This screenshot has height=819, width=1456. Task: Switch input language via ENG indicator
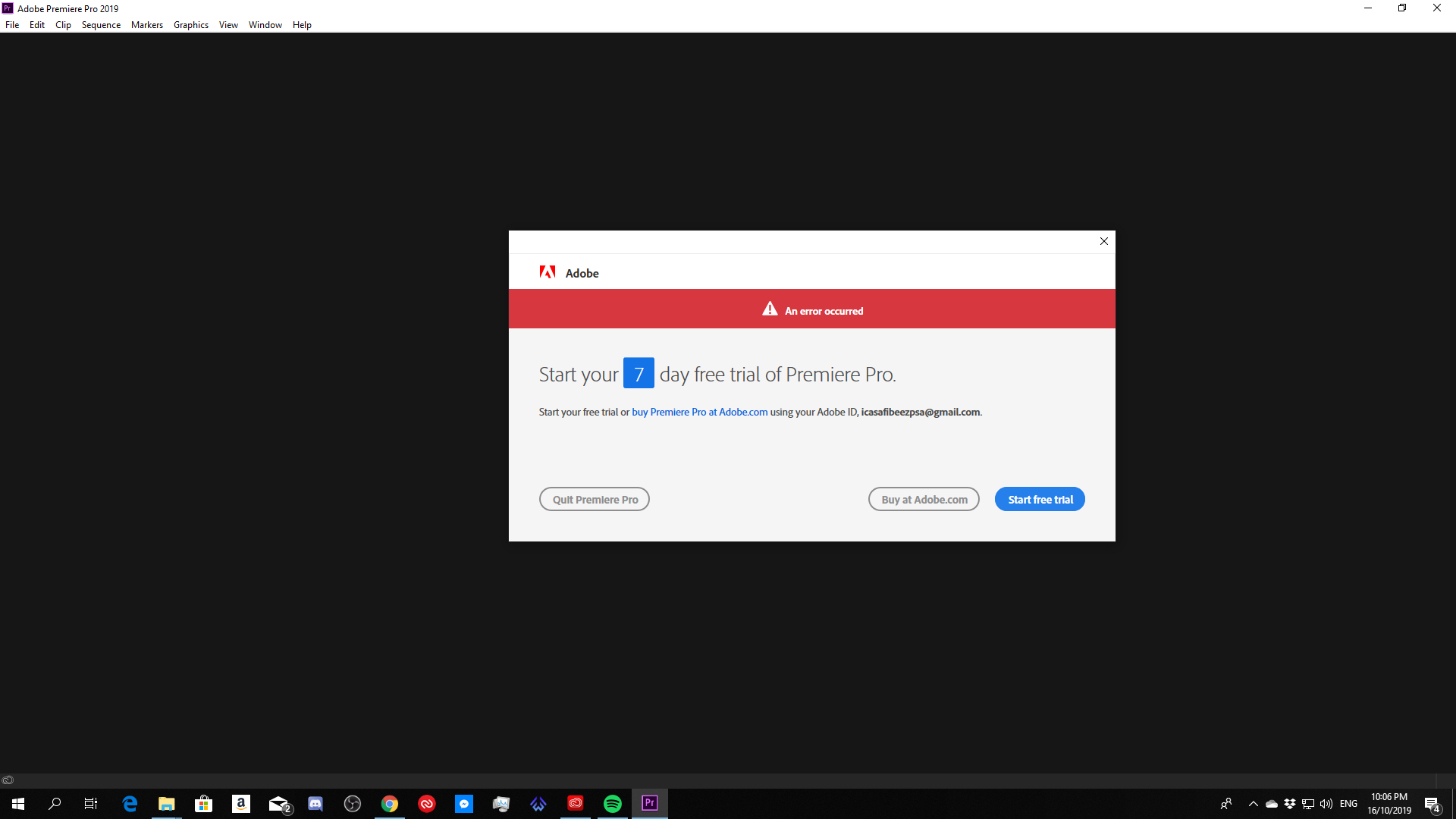pos(1349,804)
